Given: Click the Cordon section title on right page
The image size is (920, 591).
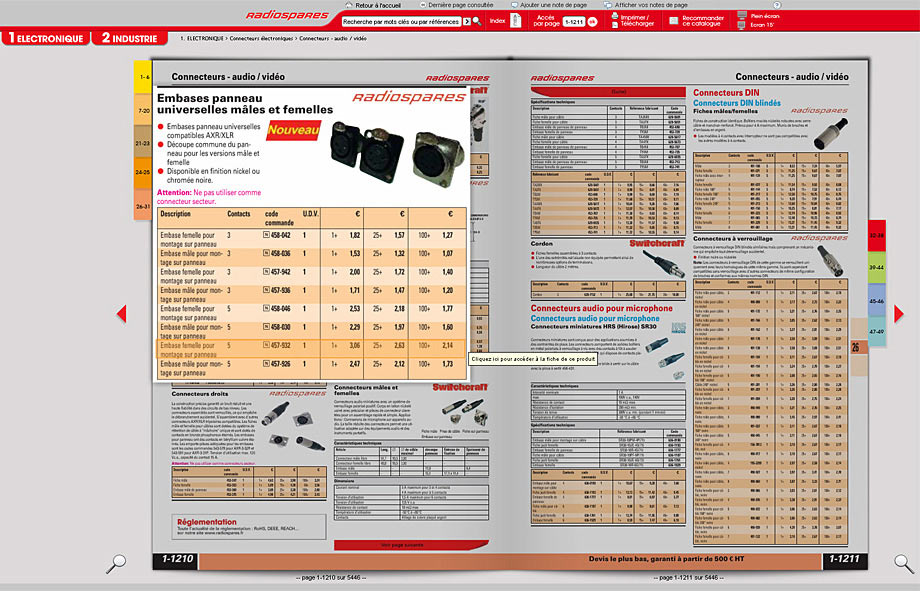Looking at the screenshot, I should [x=542, y=244].
